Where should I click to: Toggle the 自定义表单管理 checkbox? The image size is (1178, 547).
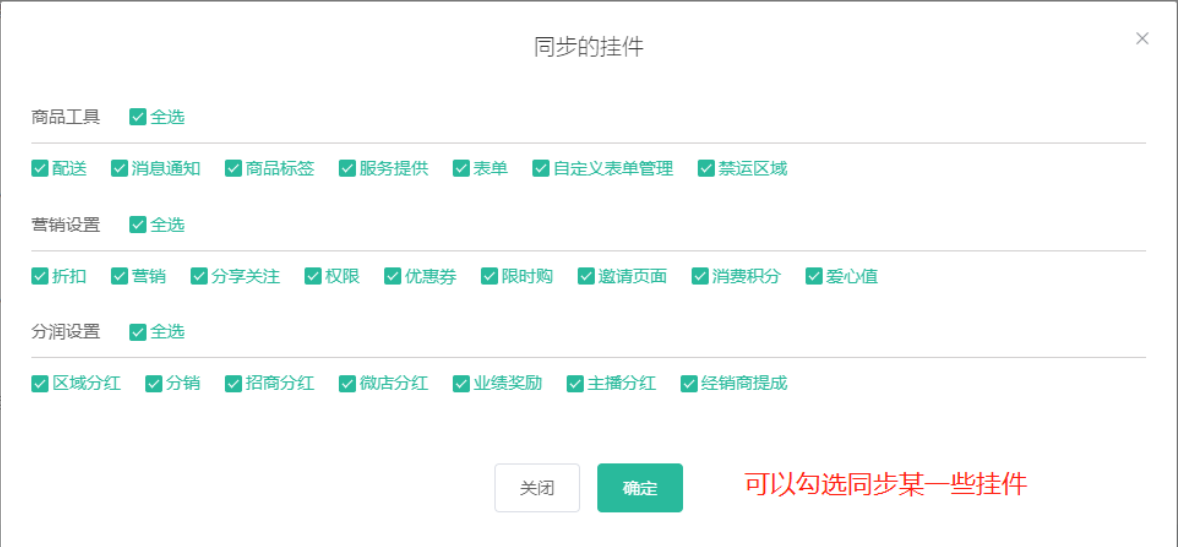point(541,169)
